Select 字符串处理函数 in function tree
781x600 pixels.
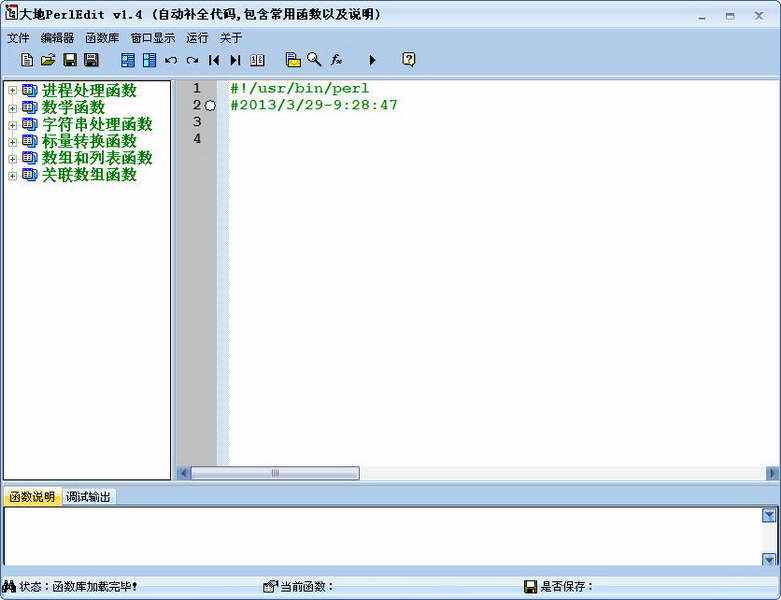97,124
